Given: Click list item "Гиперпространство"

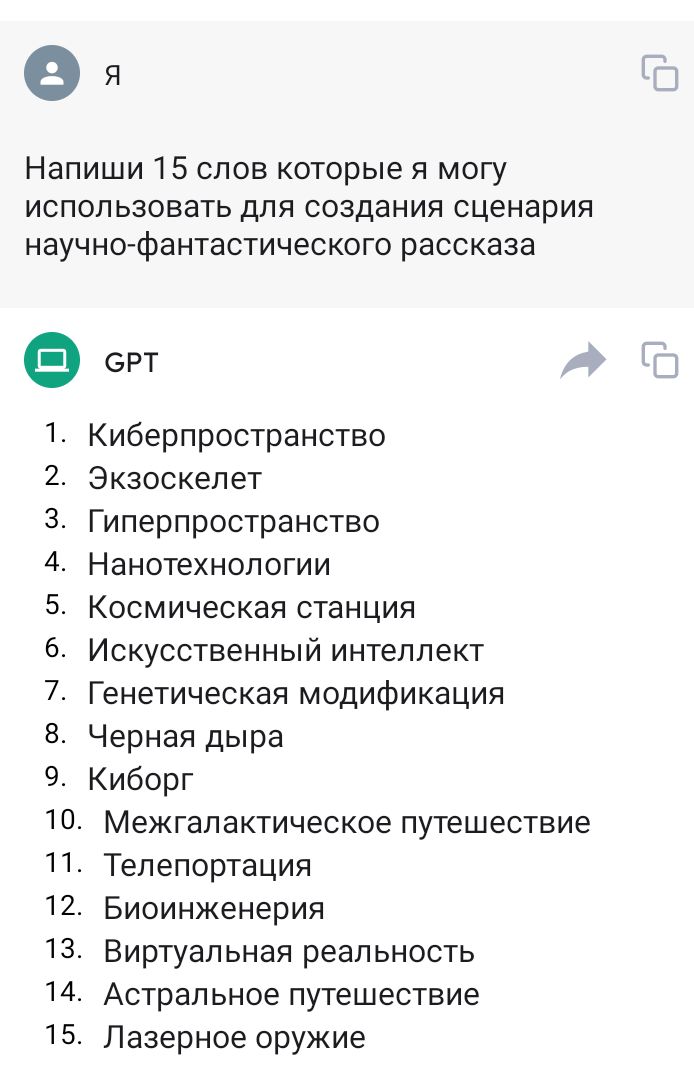Looking at the screenshot, I should pos(233,522).
